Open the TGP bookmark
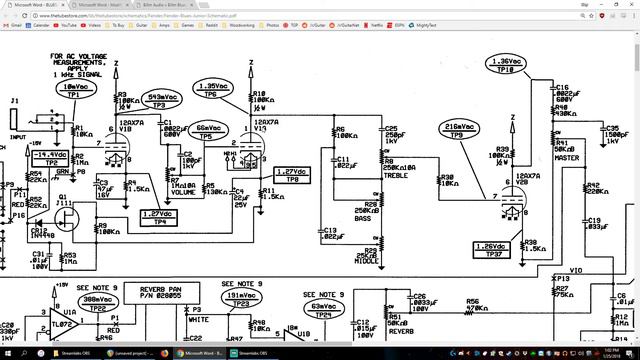 coord(291,25)
